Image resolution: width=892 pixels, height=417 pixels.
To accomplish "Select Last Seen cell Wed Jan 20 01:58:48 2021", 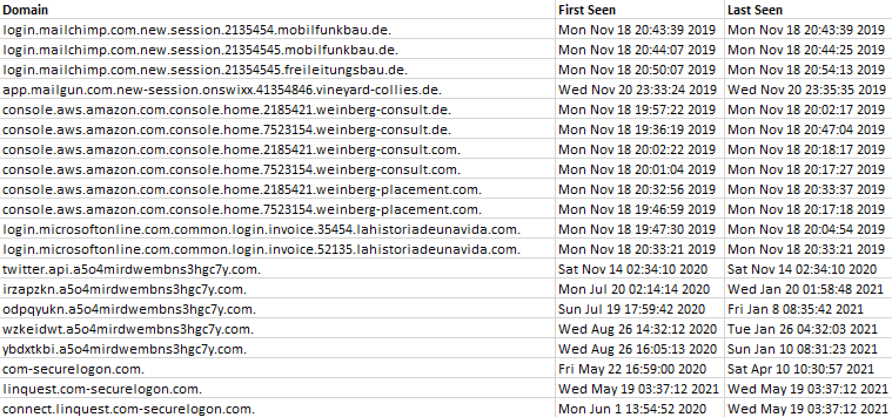I will (806, 289).
